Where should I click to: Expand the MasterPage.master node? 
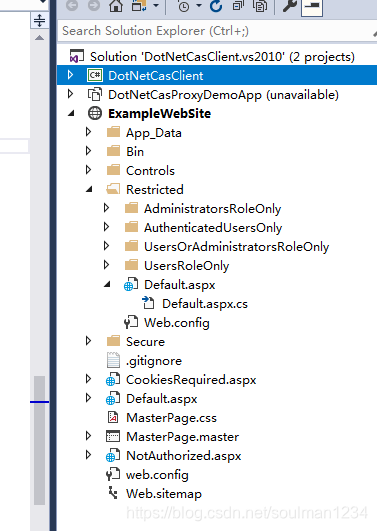point(88,435)
